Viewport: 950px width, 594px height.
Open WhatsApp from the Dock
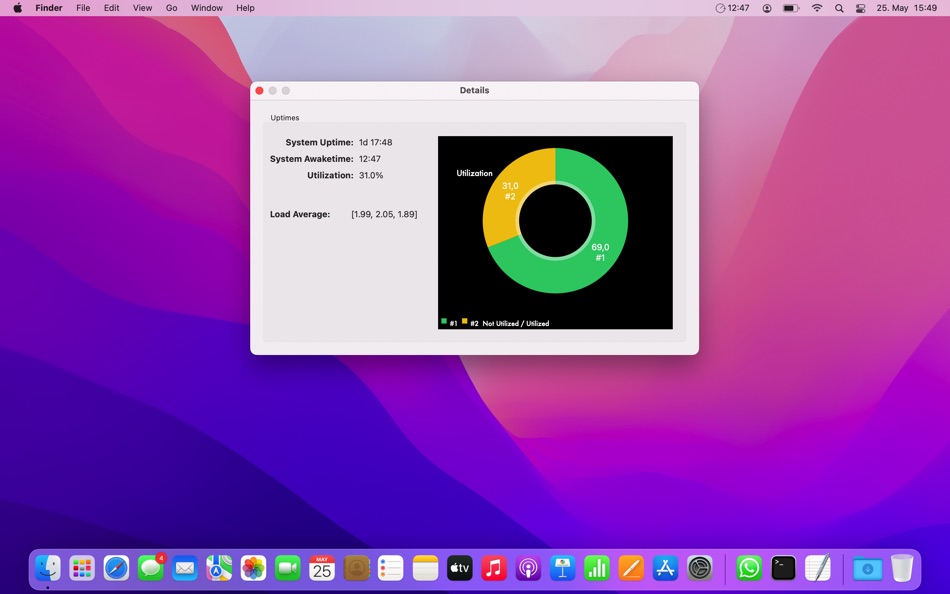point(748,568)
